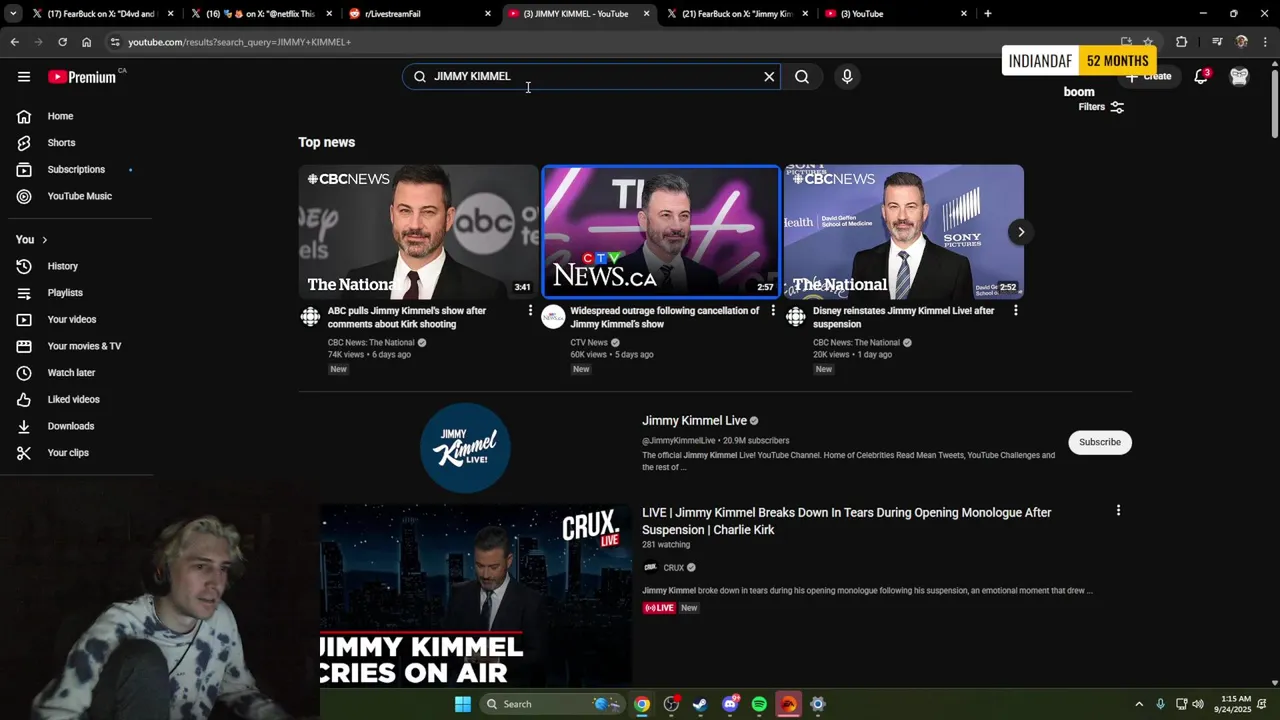Click inside the JIMMY KIMMEL search field
Screen dimensions: 1280x720
tap(590, 76)
